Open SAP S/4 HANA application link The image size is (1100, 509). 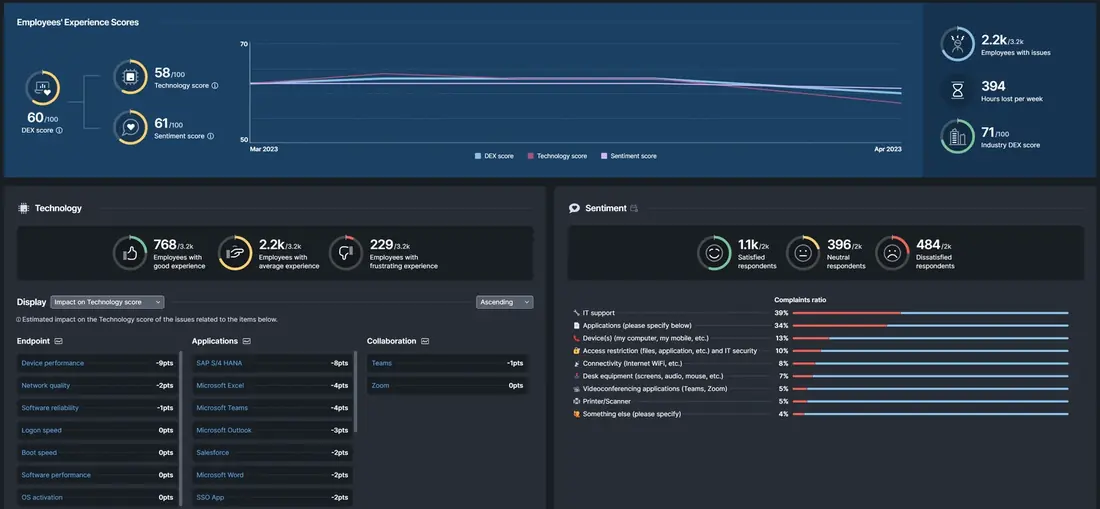coord(219,363)
